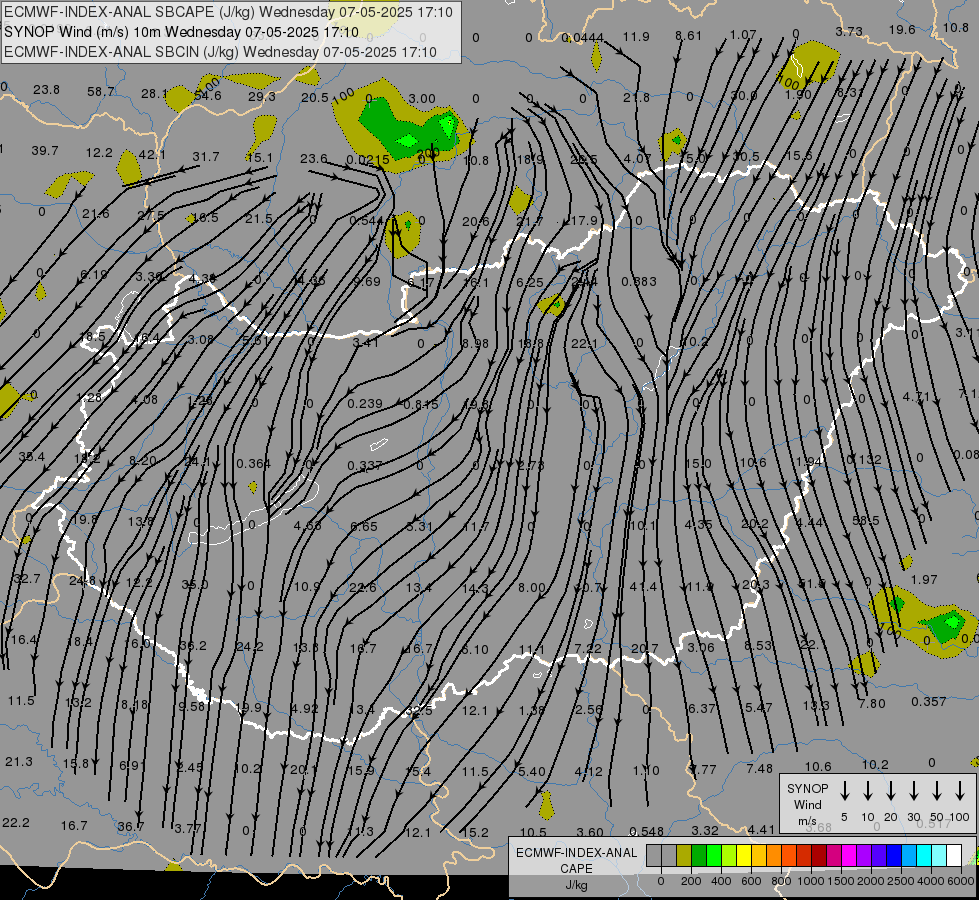Click the map value '0.364'
Viewport: 979px width, 900px height.
pos(253,463)
